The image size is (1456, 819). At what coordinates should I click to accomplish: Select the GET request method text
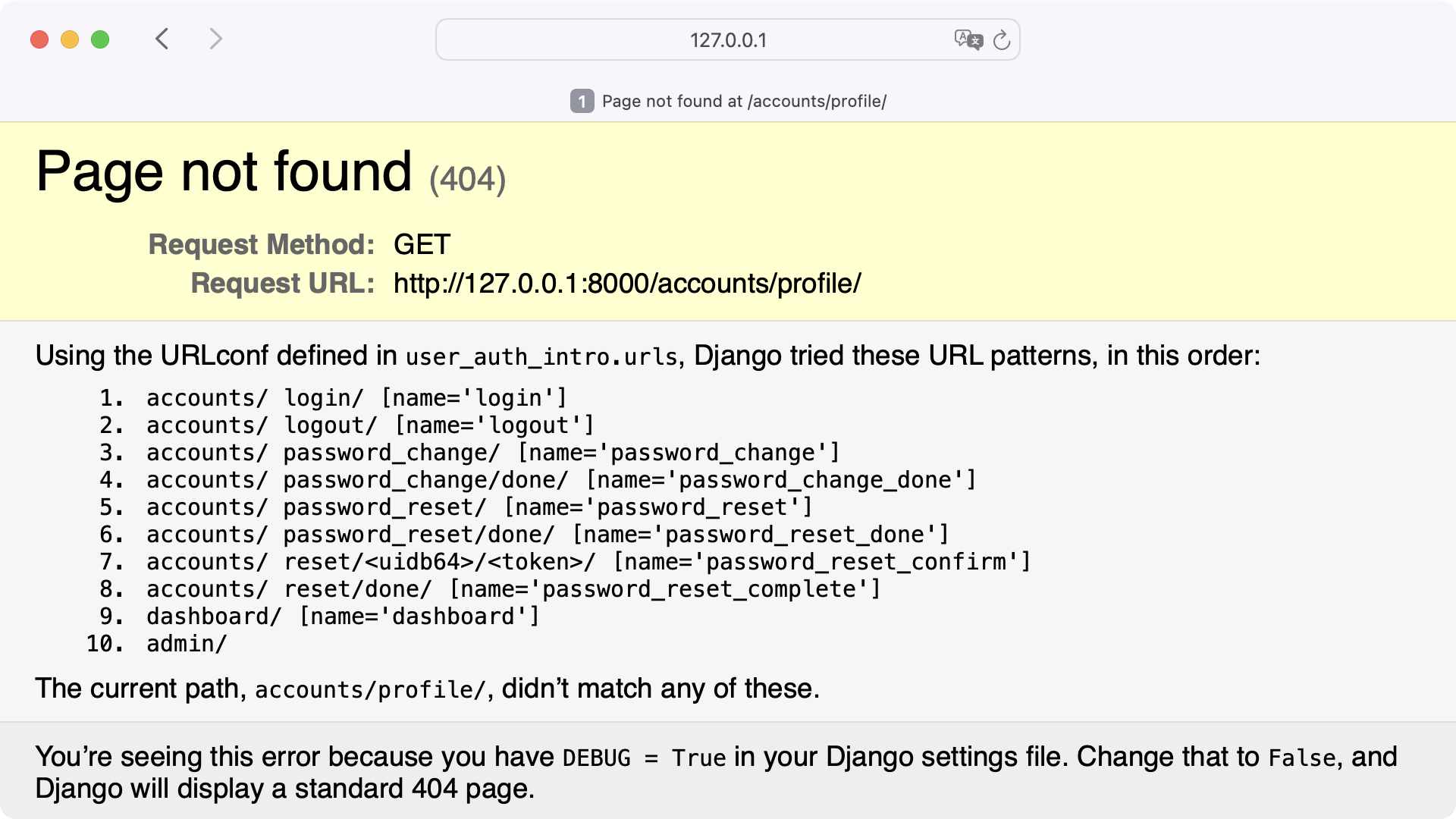click(422, 244)
